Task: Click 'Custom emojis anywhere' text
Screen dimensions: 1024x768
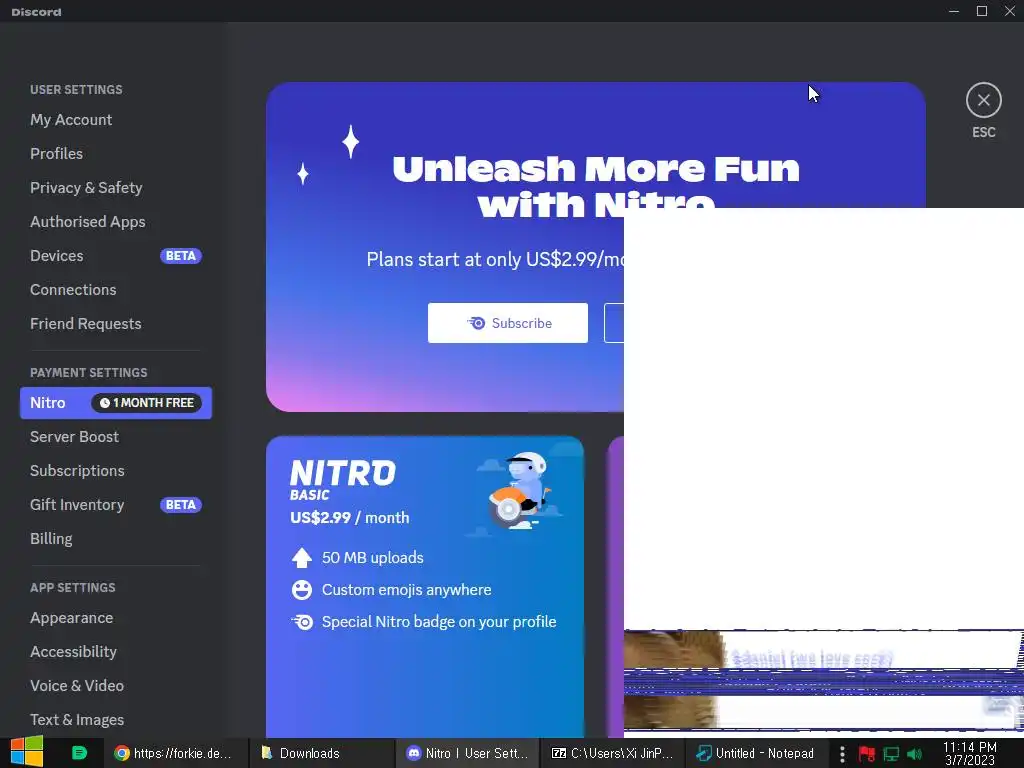Action: (x=406, y=590)
